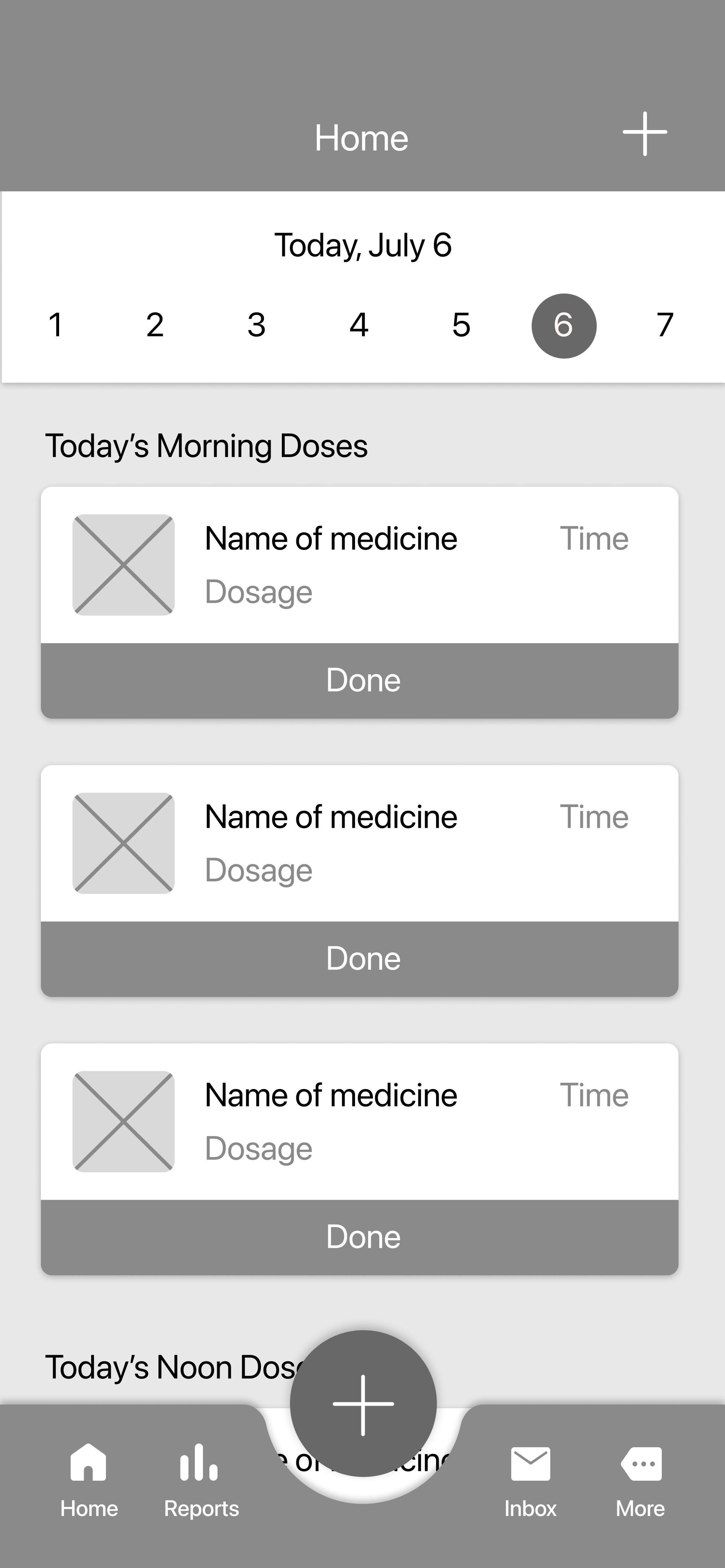Select day 1 in the date strip
The width and height of the screenshot is (725, 1568).
tap(55, 325)
